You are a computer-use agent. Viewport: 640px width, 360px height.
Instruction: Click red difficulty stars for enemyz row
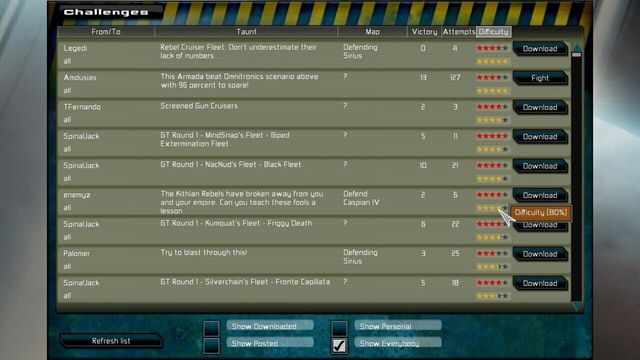492,195
